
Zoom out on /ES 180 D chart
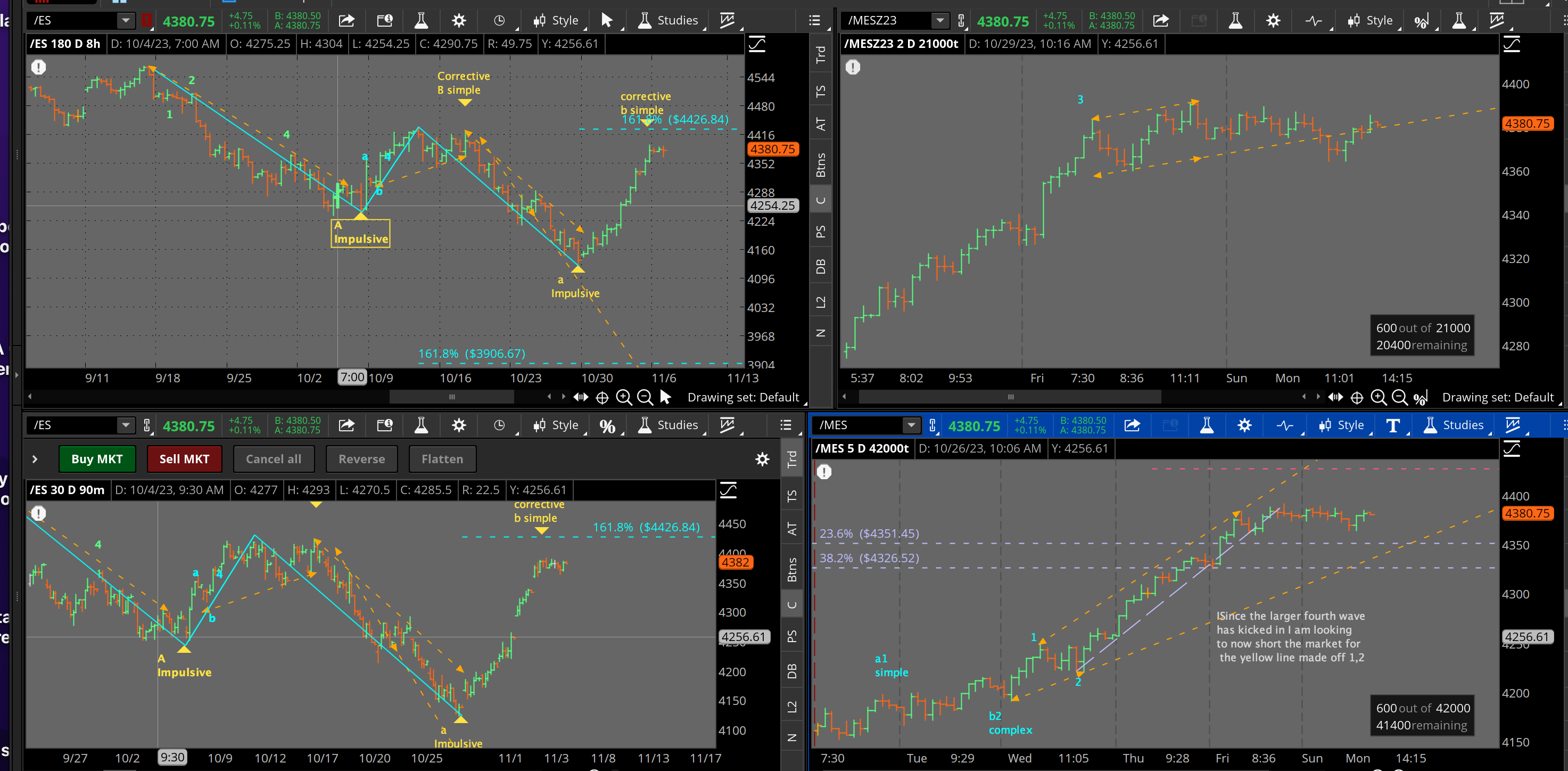(645, 398)
